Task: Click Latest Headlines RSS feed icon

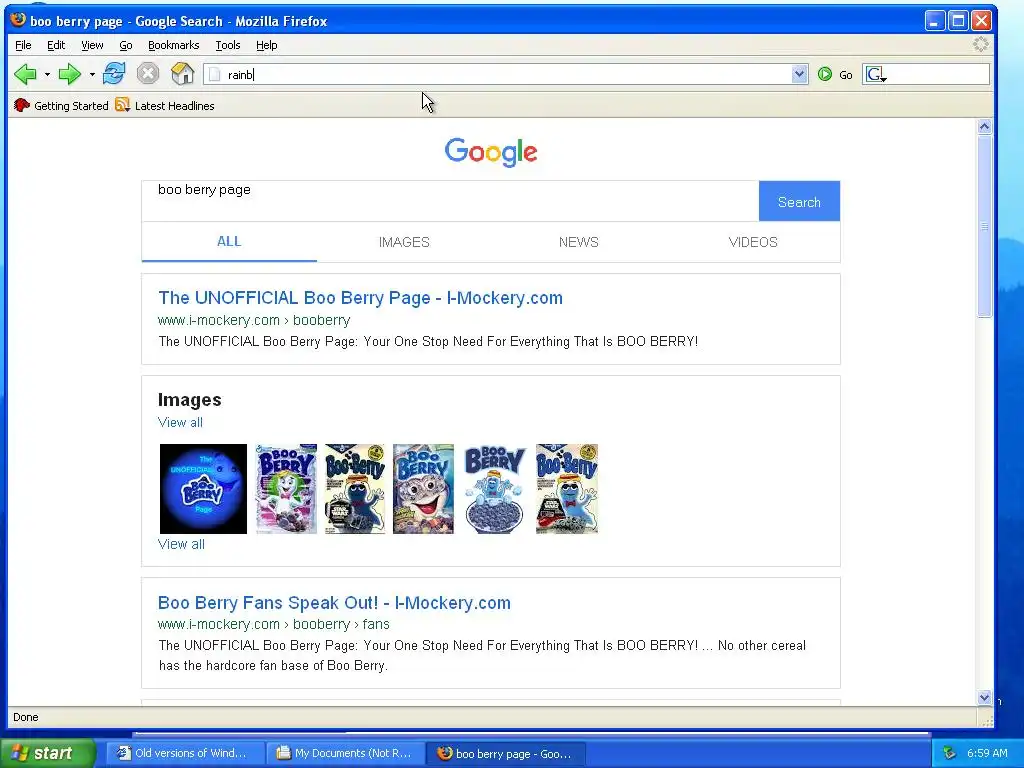Action: click(122, 104)
